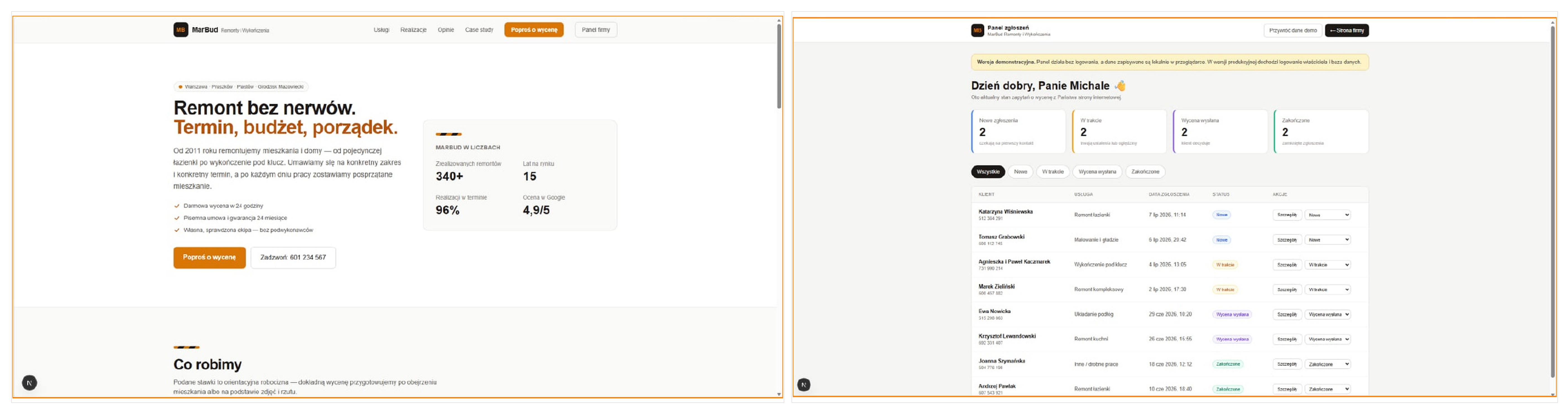Select the Zakończone filter tab
1568x413 pixels.
pos(1145,172)
